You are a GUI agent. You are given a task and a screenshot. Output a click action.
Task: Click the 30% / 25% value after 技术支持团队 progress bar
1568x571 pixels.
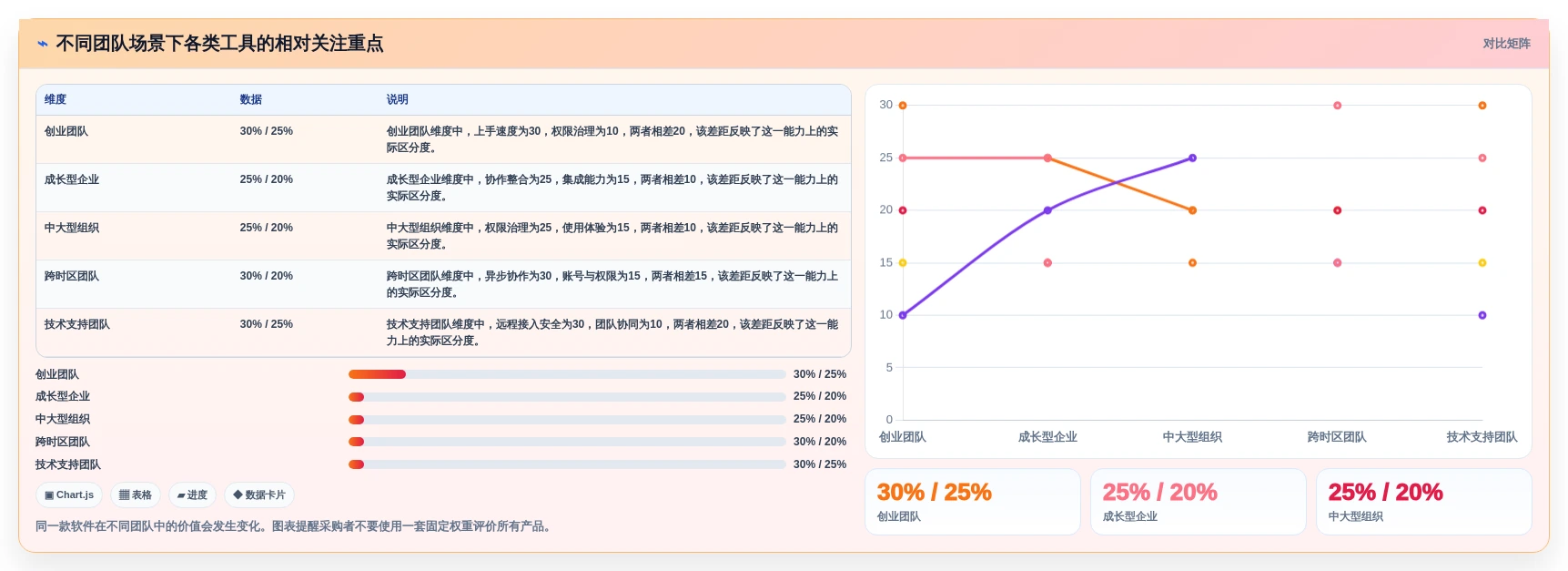tap(820, 464)
